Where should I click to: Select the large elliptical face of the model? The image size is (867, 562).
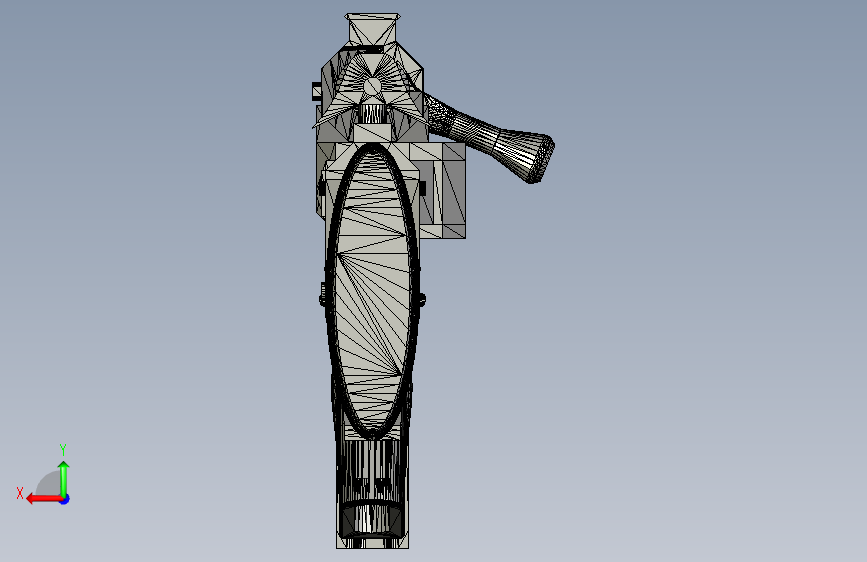373,290
